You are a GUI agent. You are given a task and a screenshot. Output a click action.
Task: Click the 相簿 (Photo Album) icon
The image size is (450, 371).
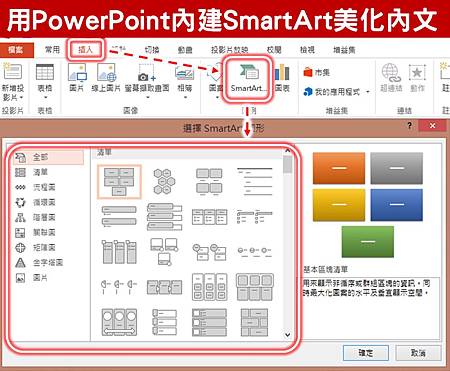click(x=184, y=73)
